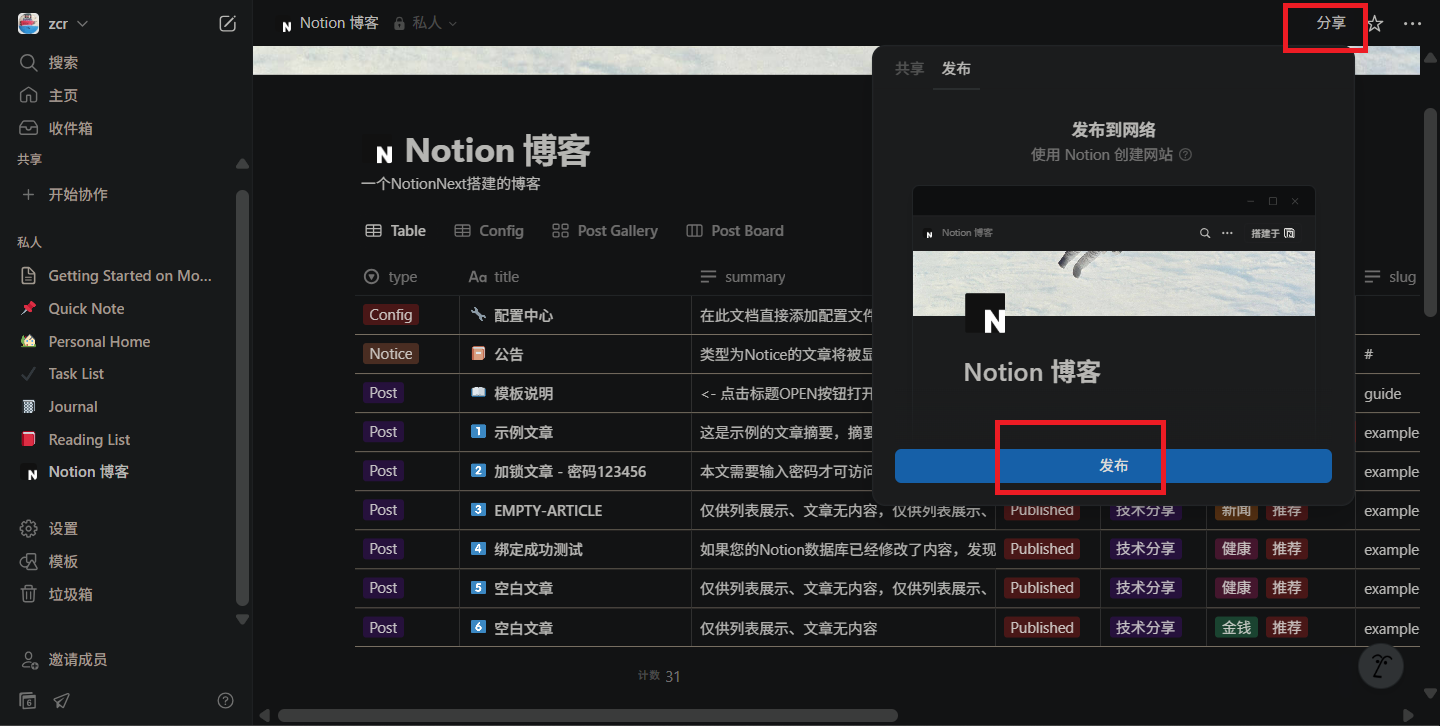This screenshot has width=1440, height=726.
Task: Click the number 3 icon of EMPTY-ARTICLE
Action: (x=478, y=510)
